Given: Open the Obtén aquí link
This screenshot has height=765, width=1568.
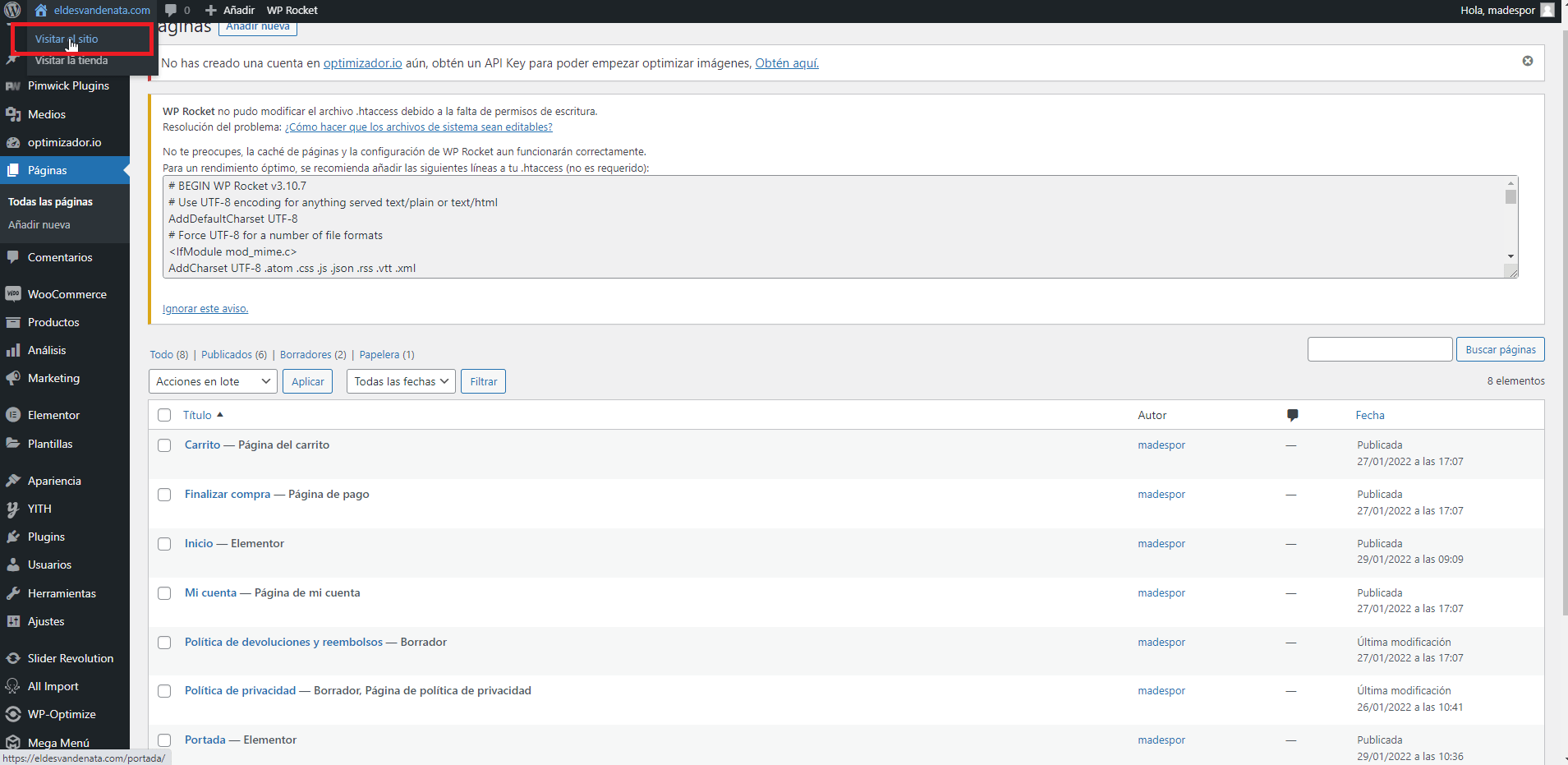Looking at the screenshot, I should point(787,63).
